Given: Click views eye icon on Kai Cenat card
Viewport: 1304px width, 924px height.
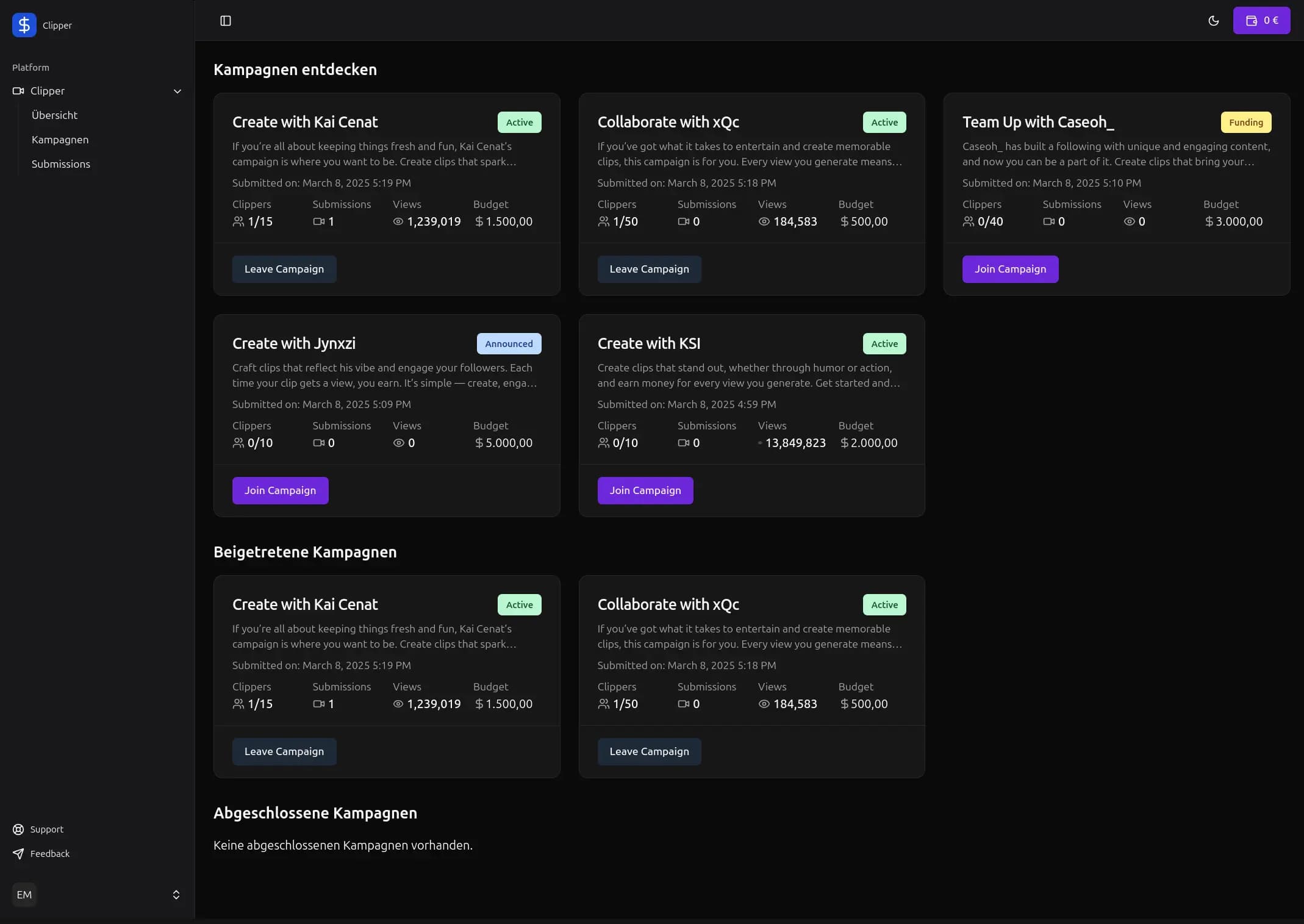Looking at the screenshot, I should pos(398,221).
